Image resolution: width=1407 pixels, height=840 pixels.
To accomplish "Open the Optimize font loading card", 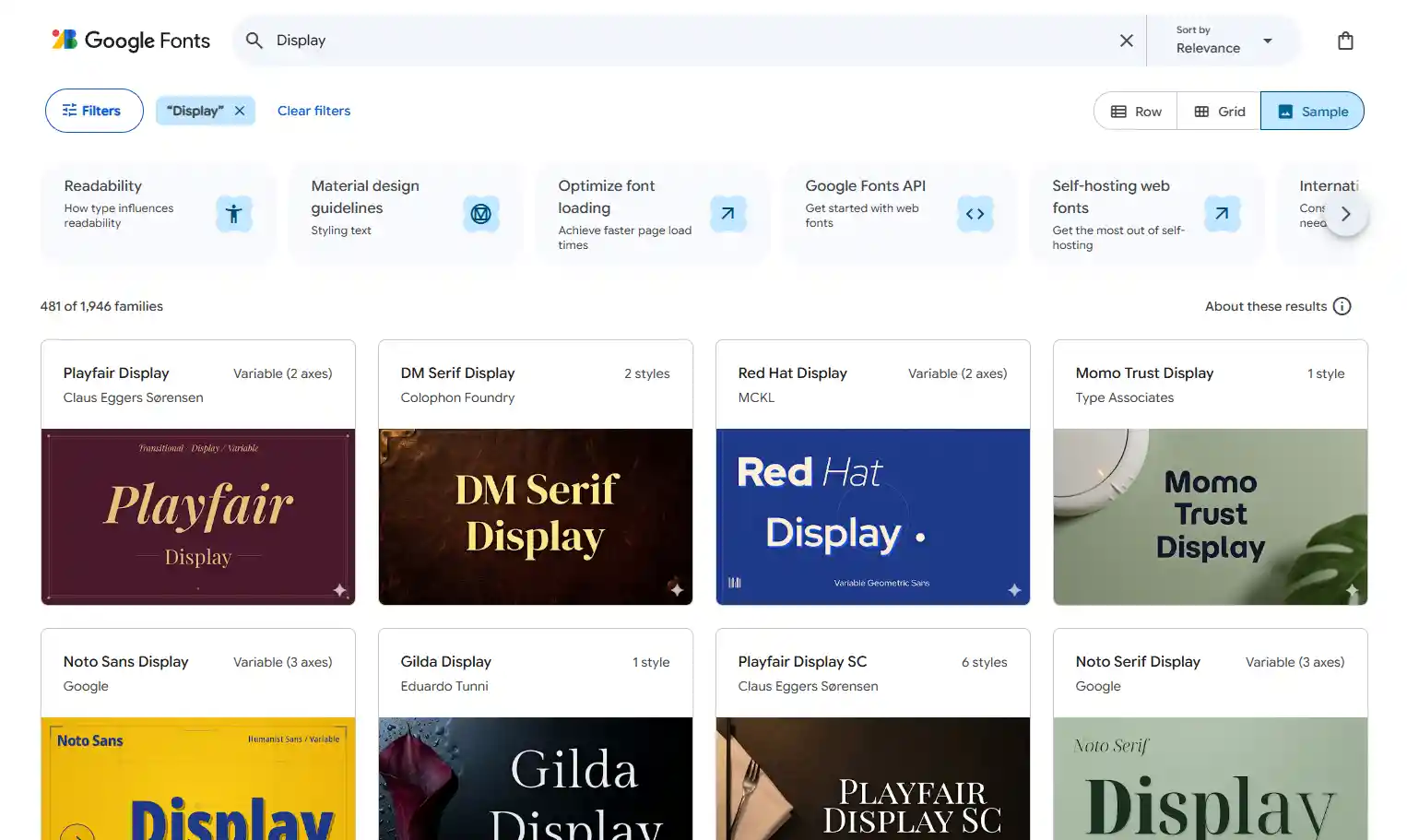I will click(652, 214).
